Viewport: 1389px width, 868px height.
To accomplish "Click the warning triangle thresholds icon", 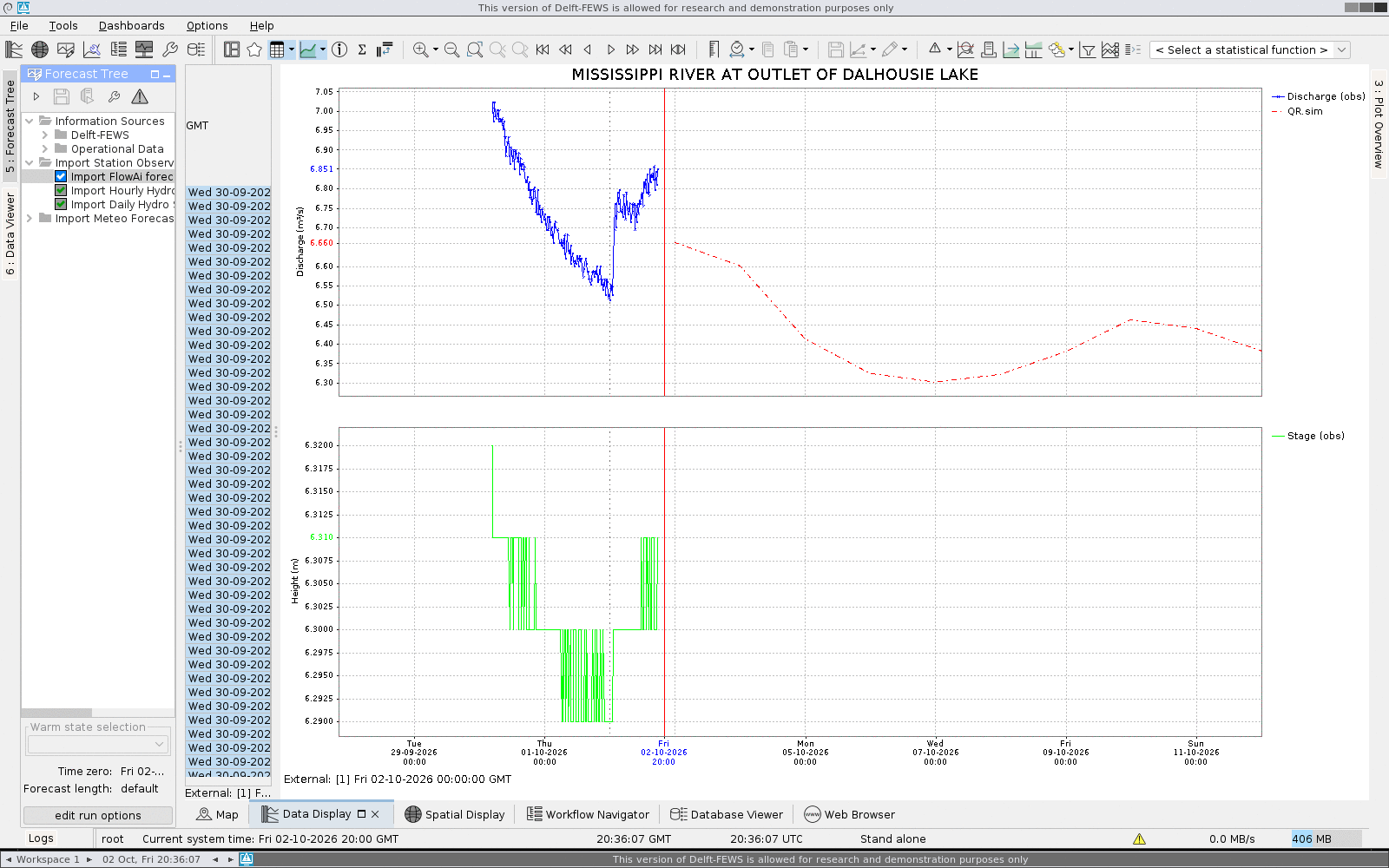I will point(935,49).
